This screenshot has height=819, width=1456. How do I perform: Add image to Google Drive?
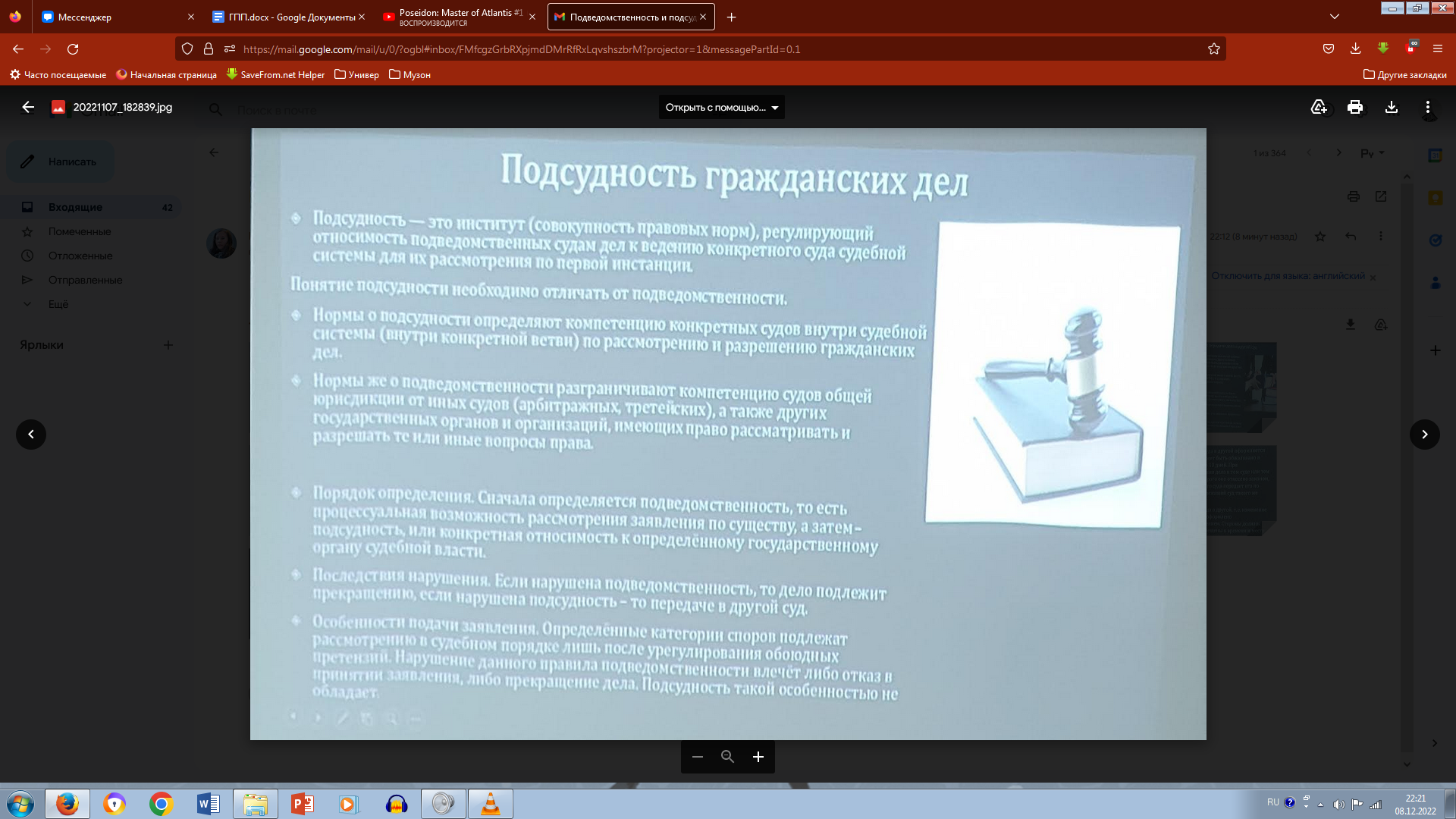(x=1319, y=107)
